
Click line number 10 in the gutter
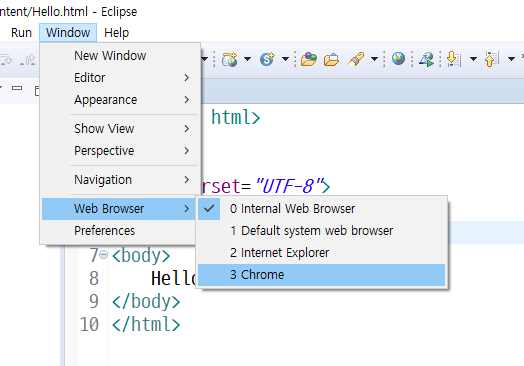pyautogui.click(x=89, y=325)
